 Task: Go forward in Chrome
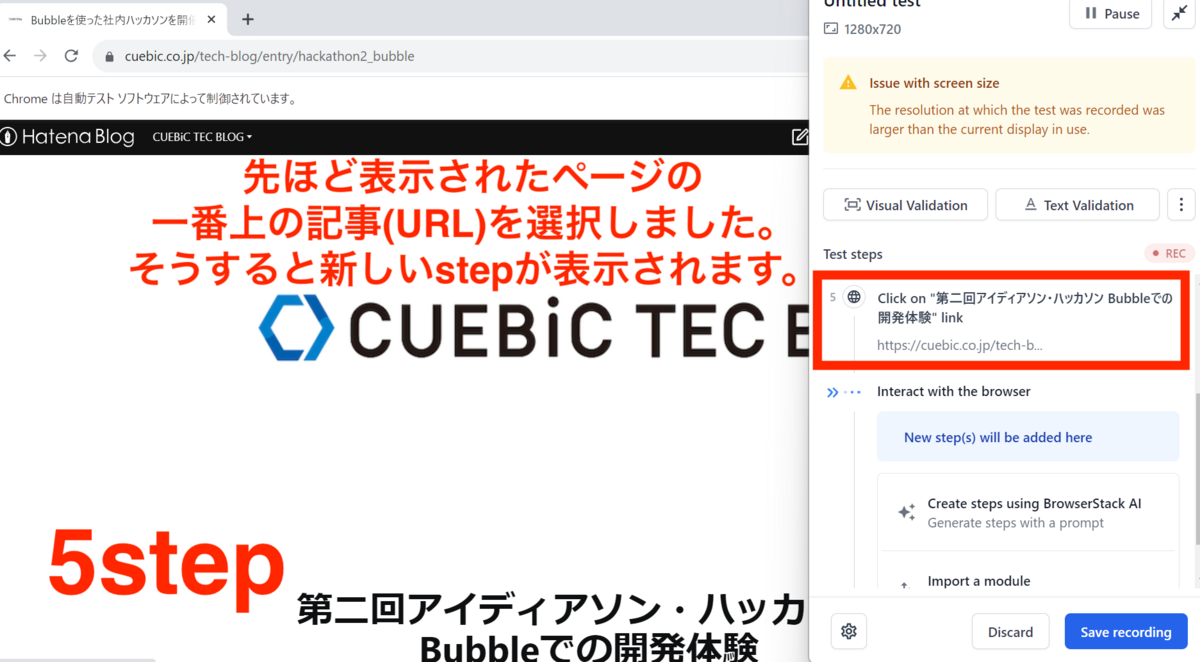click(40, 56)
